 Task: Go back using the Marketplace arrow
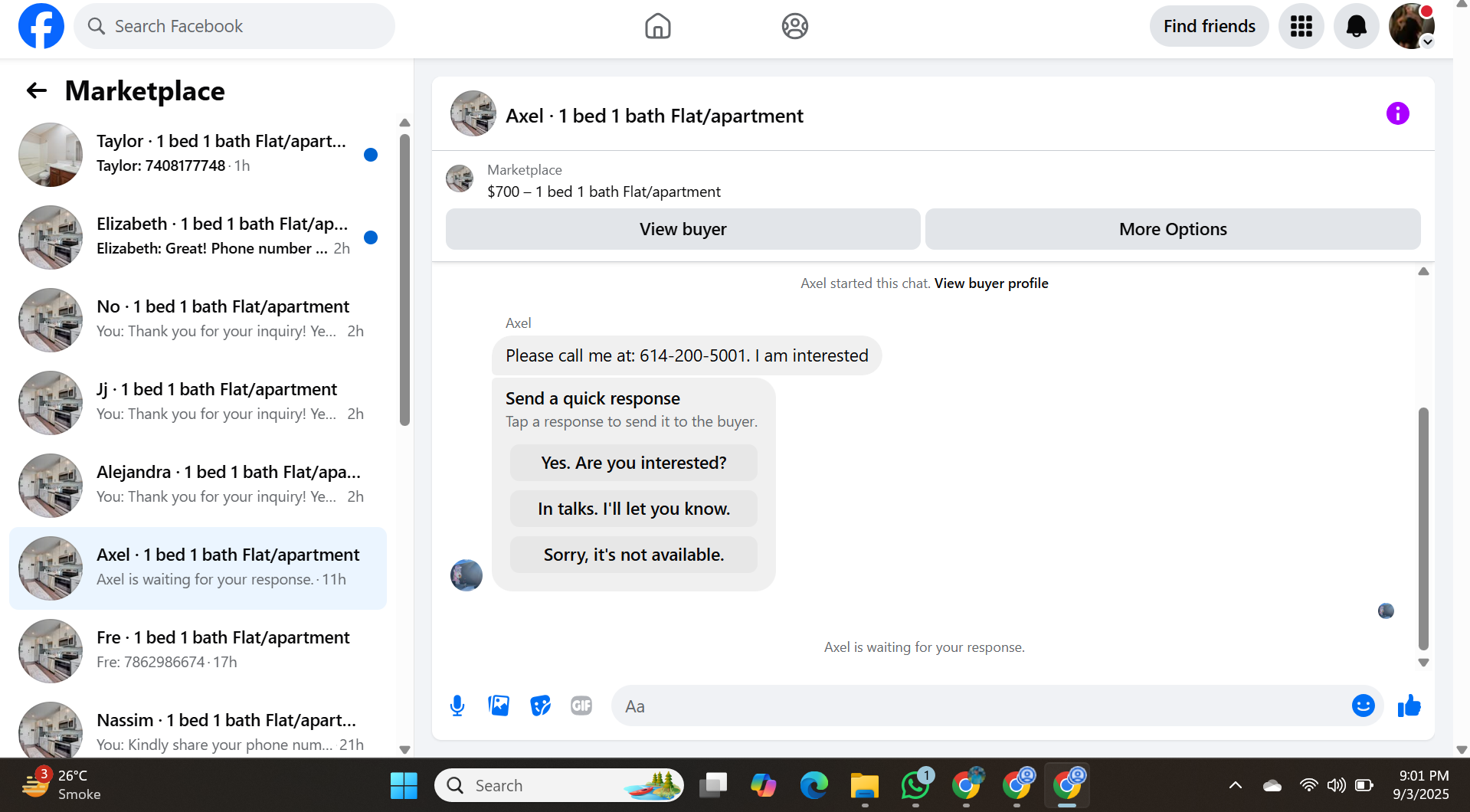tap(37, 91)
